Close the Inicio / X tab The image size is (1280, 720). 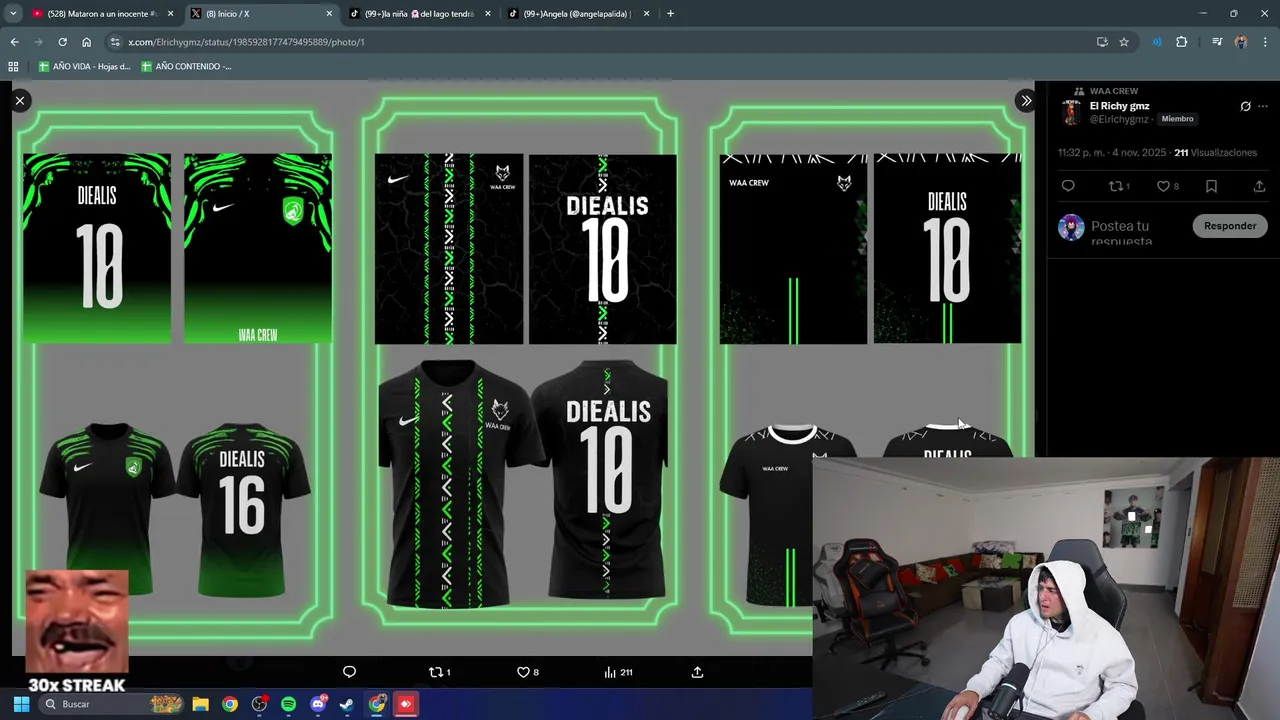pyautogui.click(x=329, y=14)
